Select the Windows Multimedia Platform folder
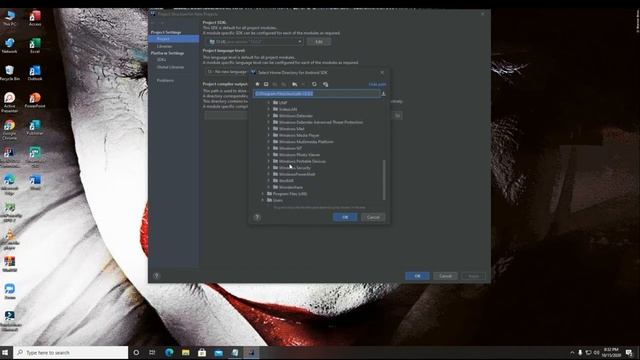 click(x=303, y=142)
